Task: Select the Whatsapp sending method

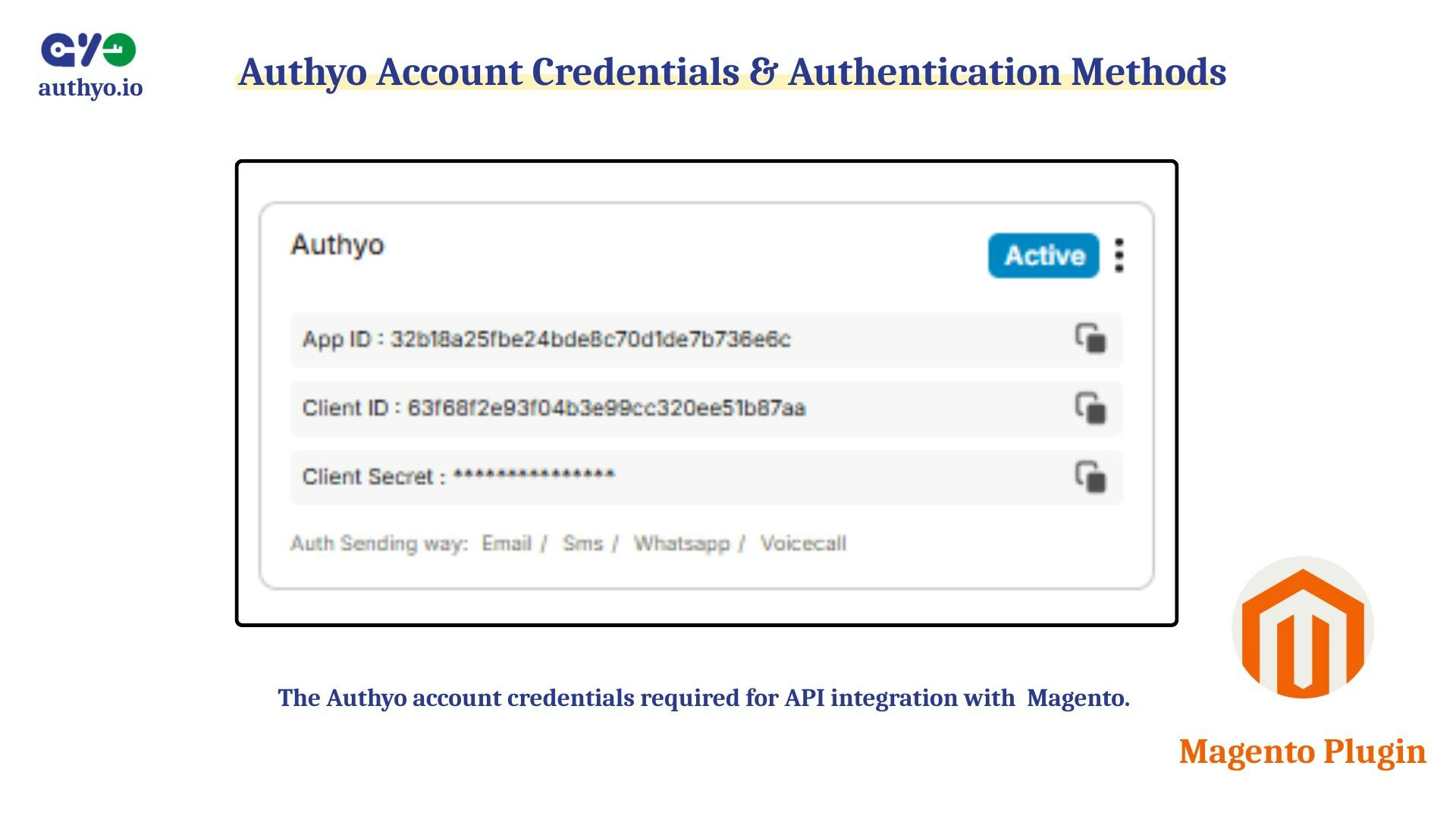Action: click(682, 543)
